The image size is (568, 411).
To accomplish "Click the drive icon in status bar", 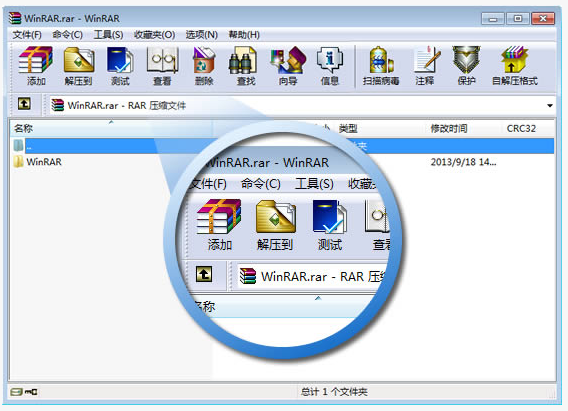I will click(16, 392).
